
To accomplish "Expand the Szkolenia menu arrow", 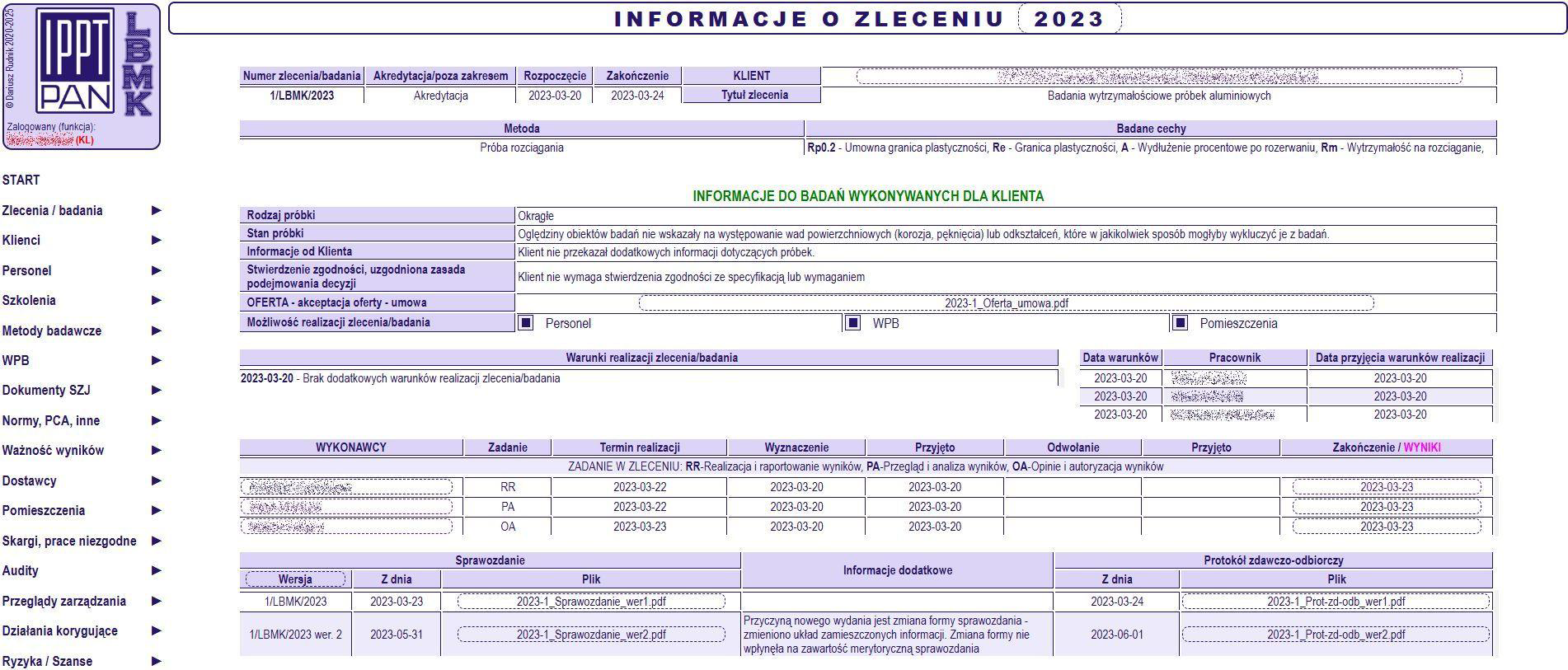I will point(157,301).
